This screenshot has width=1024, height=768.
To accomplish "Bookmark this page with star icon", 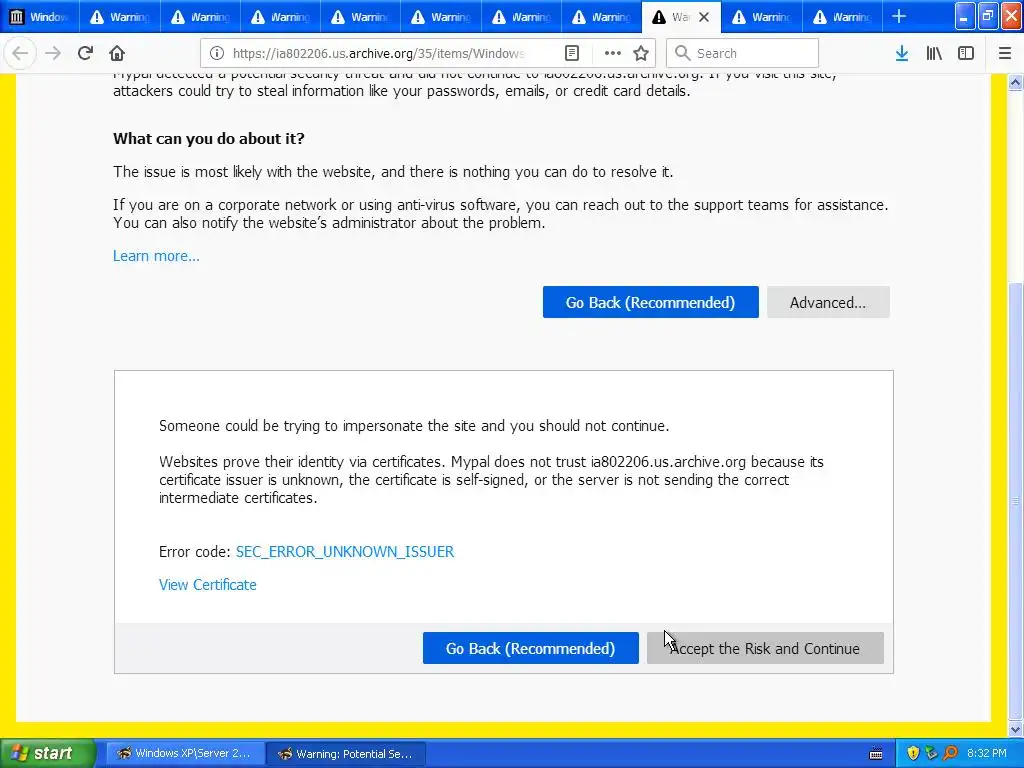I will 641,53.
